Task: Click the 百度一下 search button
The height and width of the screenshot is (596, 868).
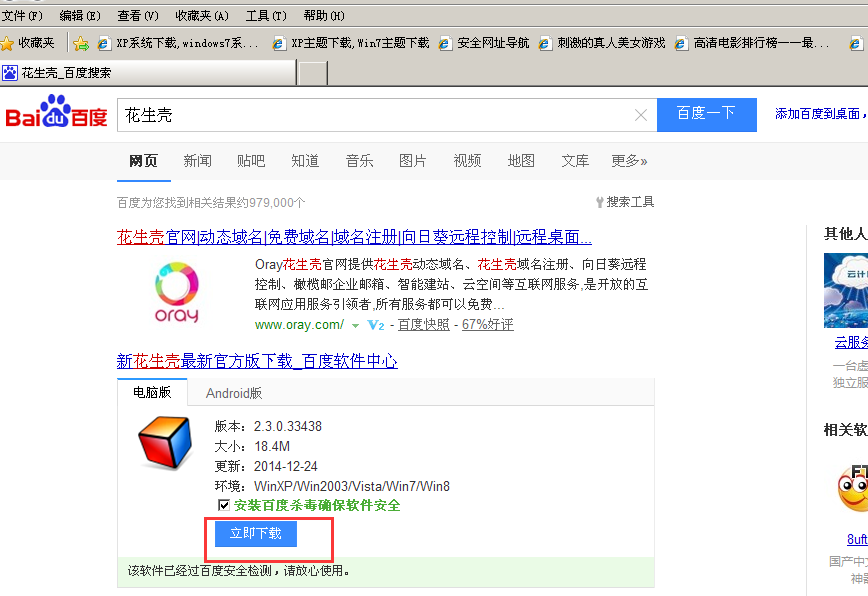Action: coord(706,115)
